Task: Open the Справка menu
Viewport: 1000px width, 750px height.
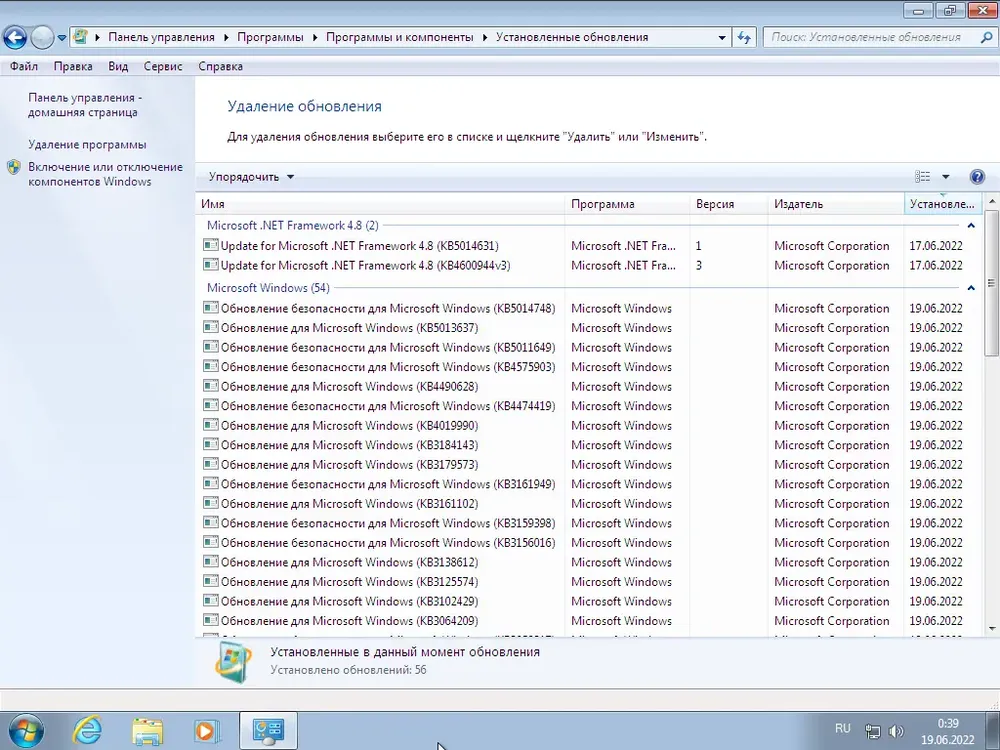Action: [x=220, y=66]
